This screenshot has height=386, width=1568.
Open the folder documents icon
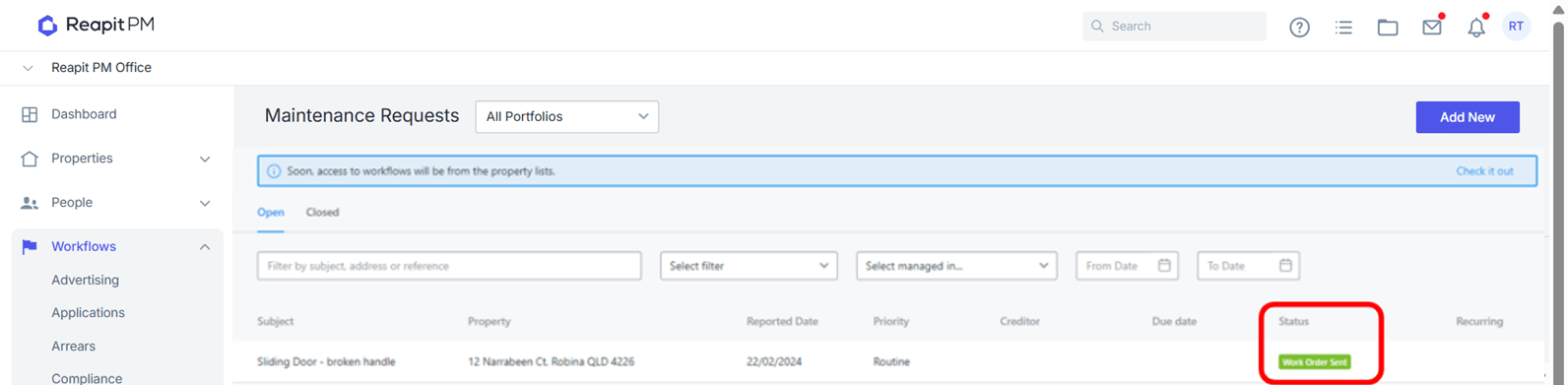click(x=1388, y=28)
